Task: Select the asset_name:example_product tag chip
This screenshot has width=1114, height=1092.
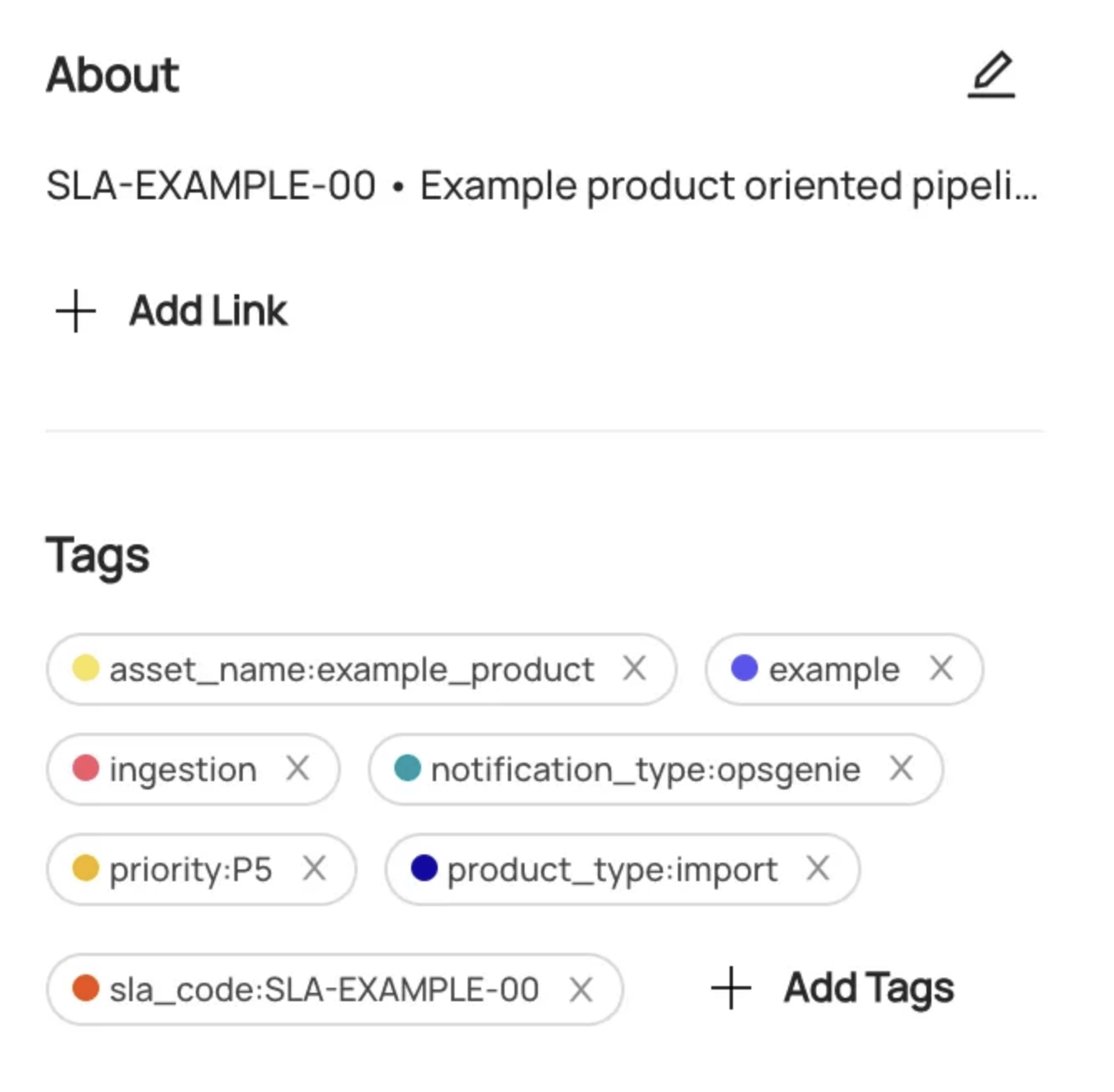Action: [x=350, y=668]
